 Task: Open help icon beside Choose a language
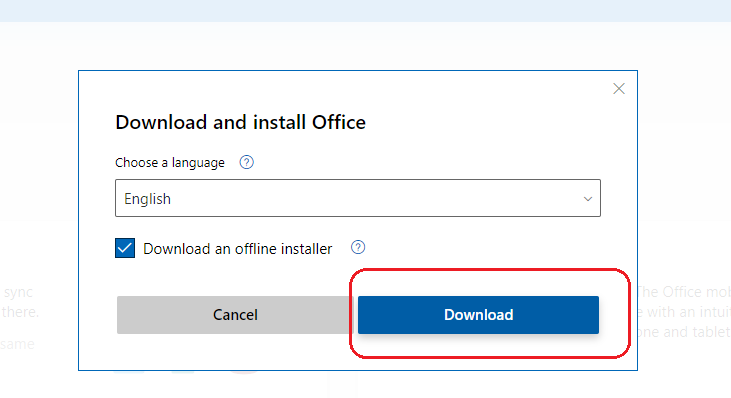click(x=247, y=162)
